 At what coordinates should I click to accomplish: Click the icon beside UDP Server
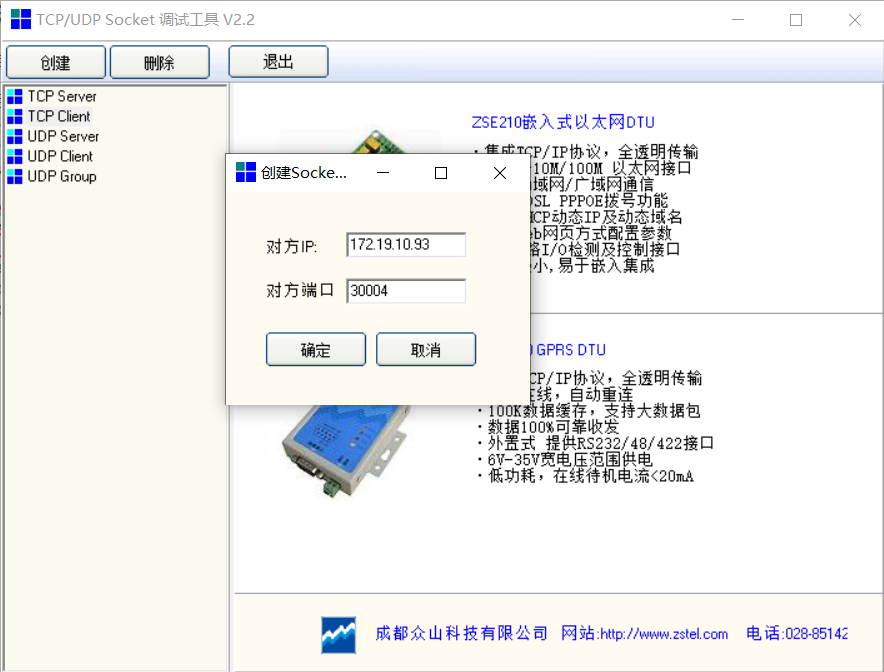point(15,136)
